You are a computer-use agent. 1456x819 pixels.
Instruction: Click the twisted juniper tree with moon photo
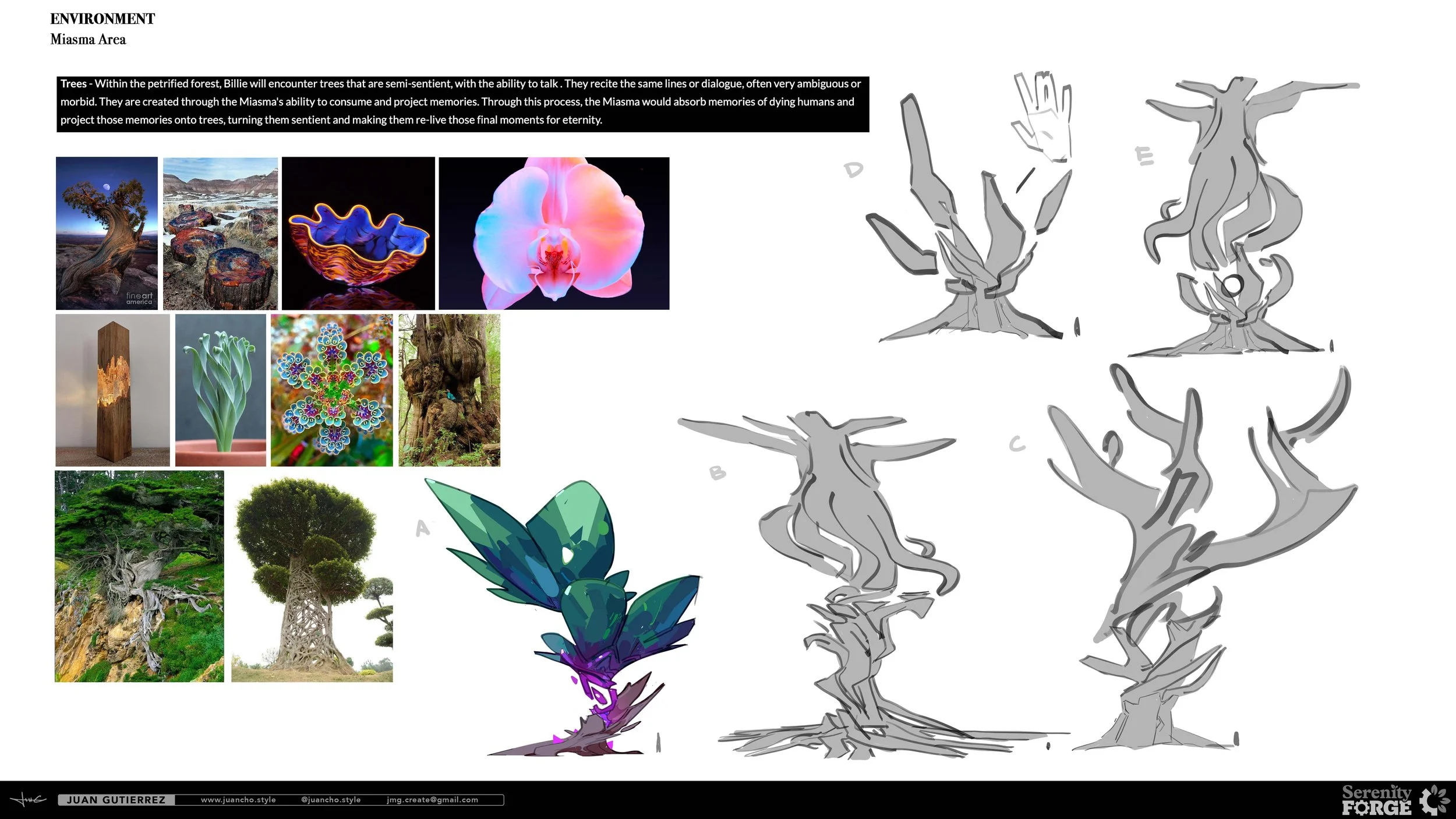(x=107, y=233)
